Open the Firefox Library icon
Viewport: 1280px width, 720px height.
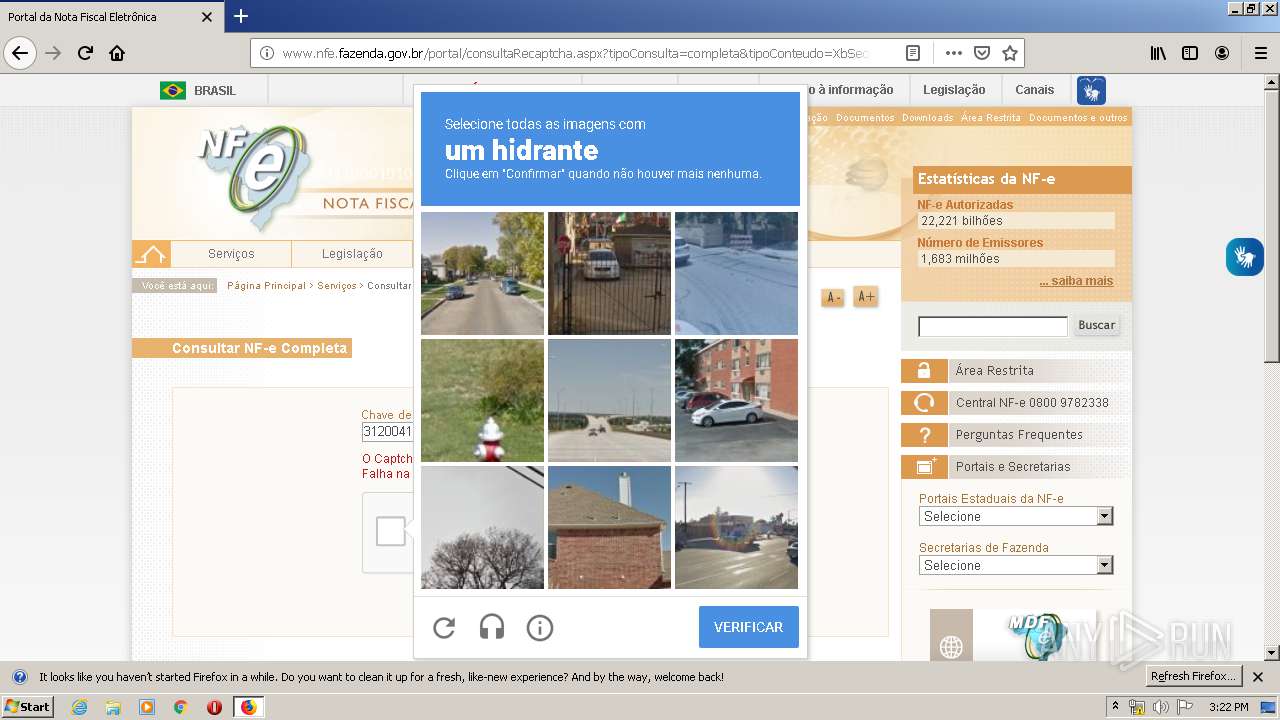[x=1158, y=53]
